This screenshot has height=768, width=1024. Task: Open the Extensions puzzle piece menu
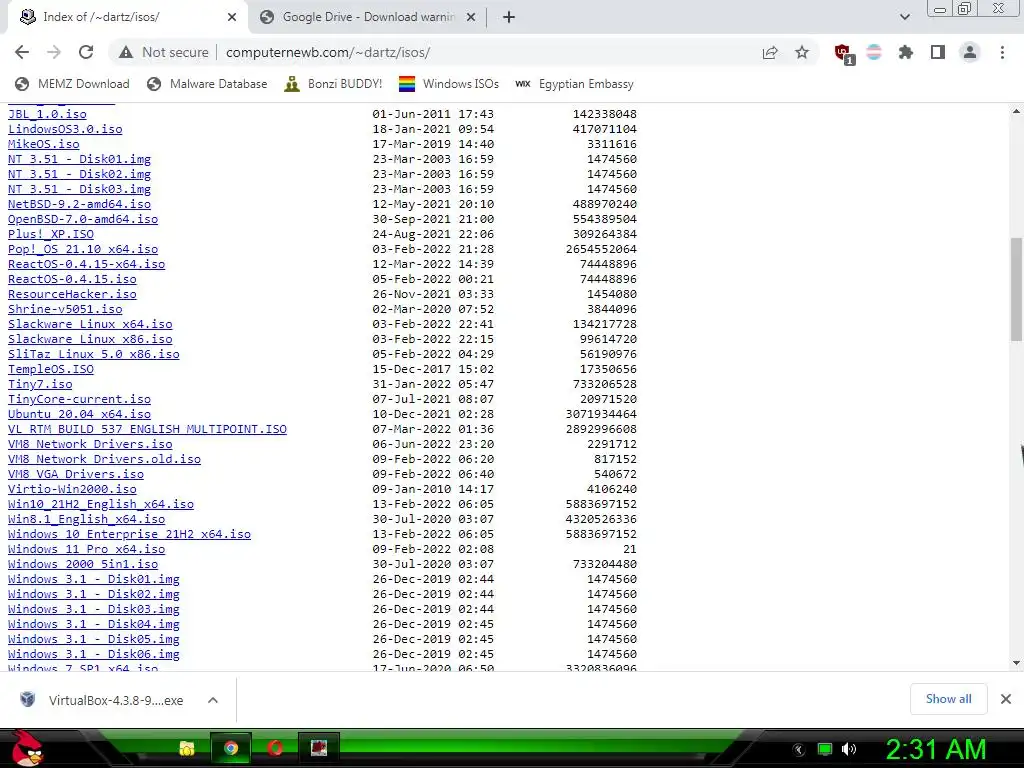click(x=906, y=52)
